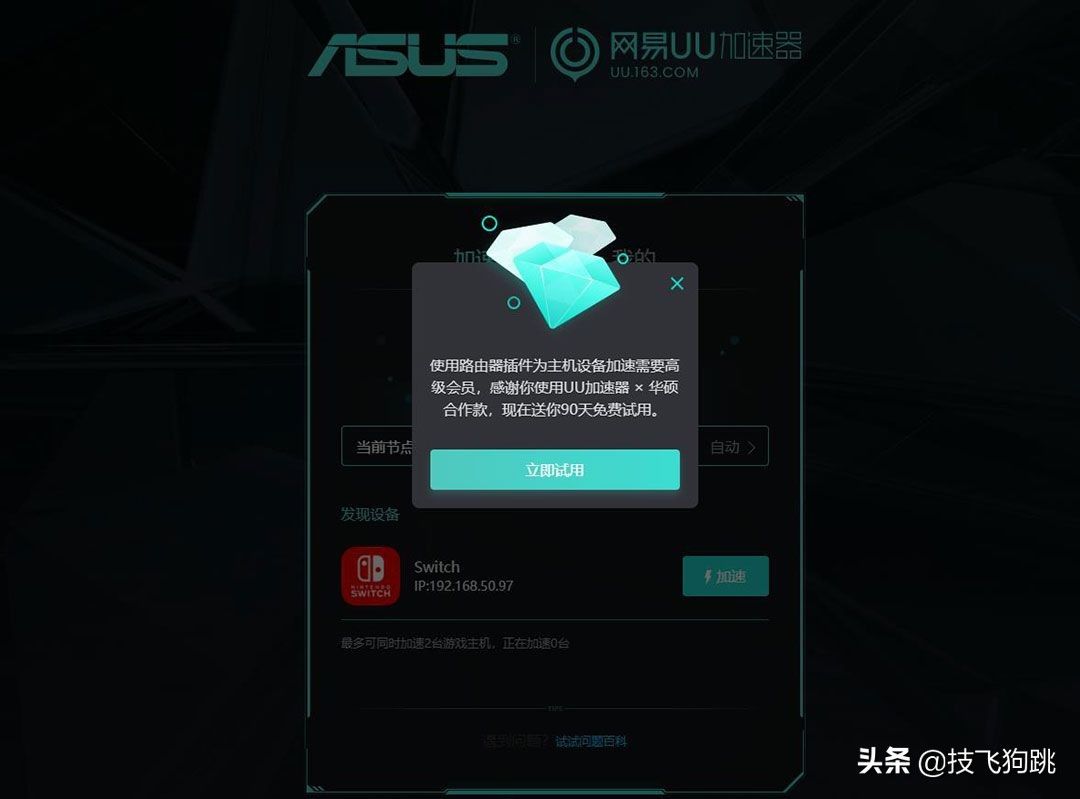Click the lightning bolt on 加速 button

[707, 577]
